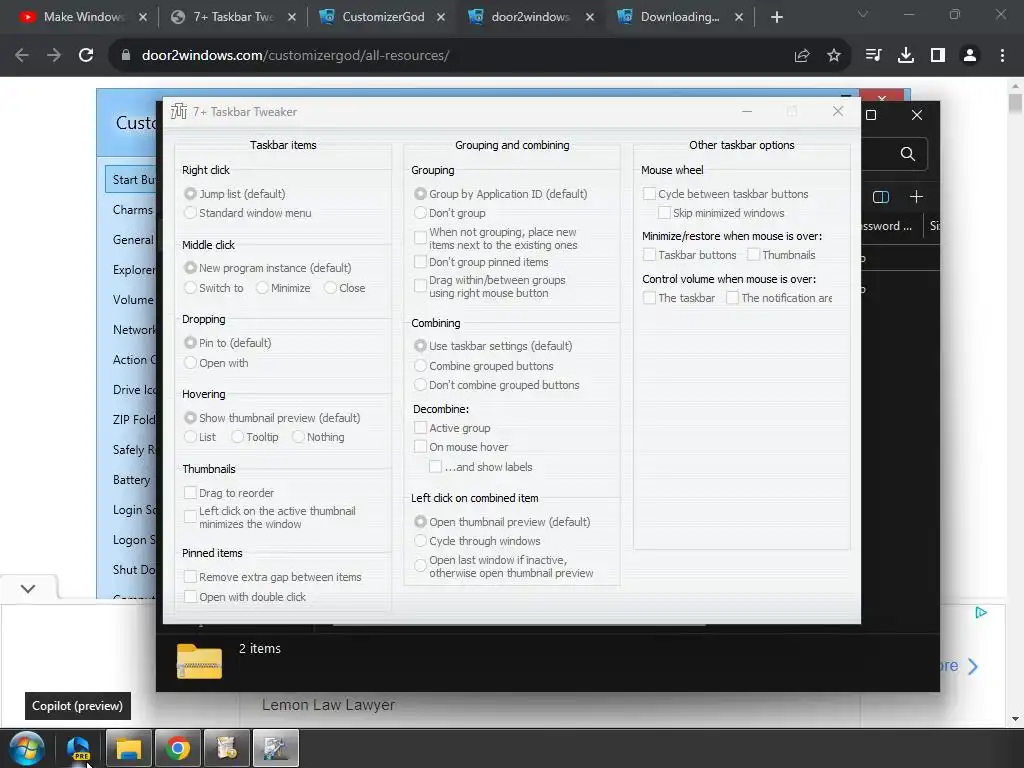Click the split-view icon in the dark window
The image size is (1024, 768).
coord(880,197)
